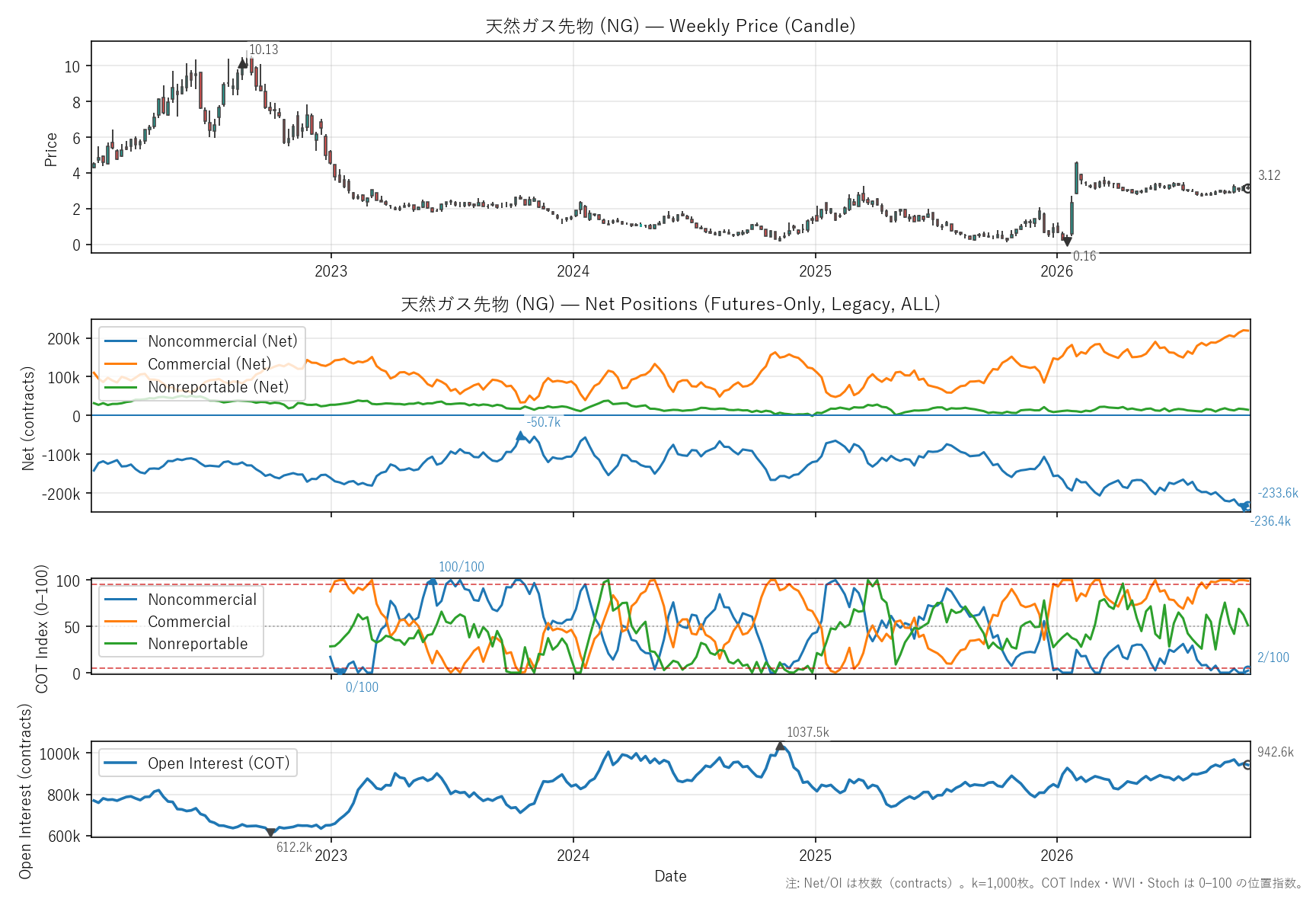1316x899 pixels.
Task: Click the 100/100 COT index peak marker
Action: tap(433, 581)
